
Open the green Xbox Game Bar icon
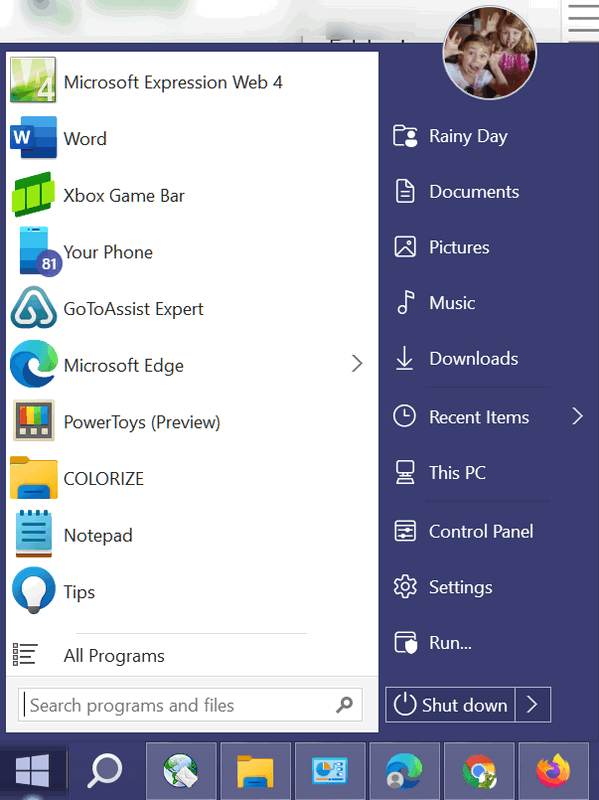pos(33,194)
